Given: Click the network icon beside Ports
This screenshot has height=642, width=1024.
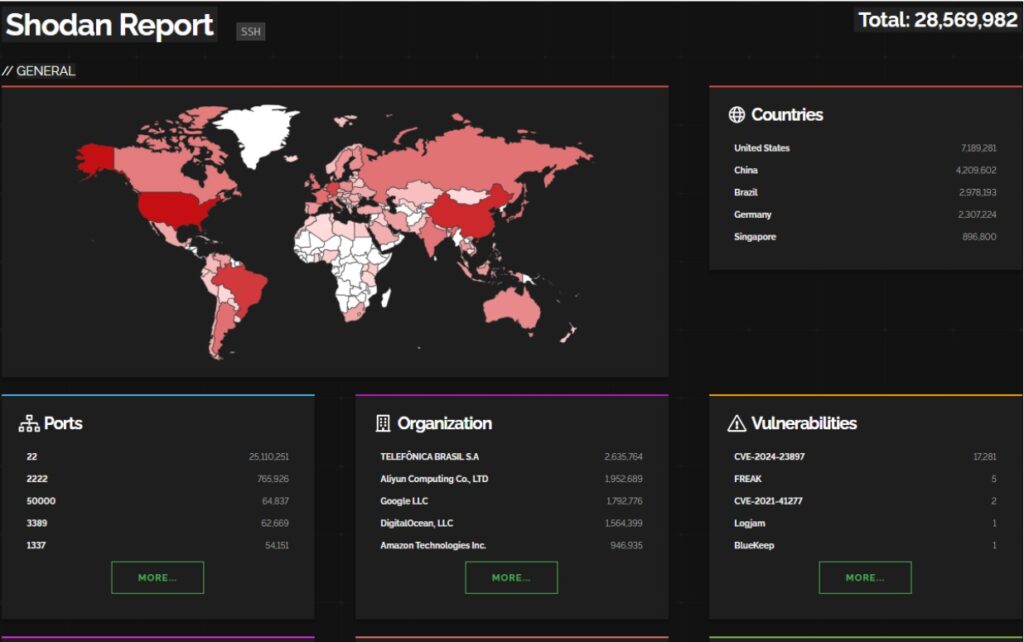Looking at the screenshot, I should point(29,424).
